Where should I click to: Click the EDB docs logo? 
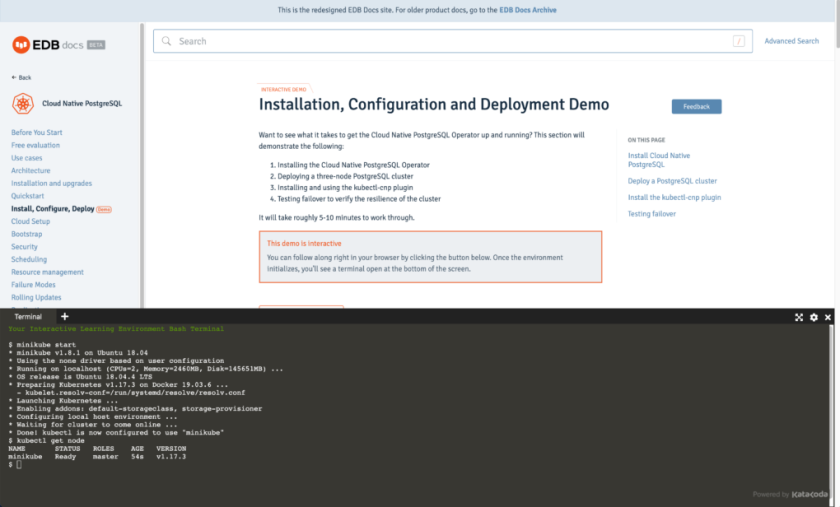tap(48, 45)
